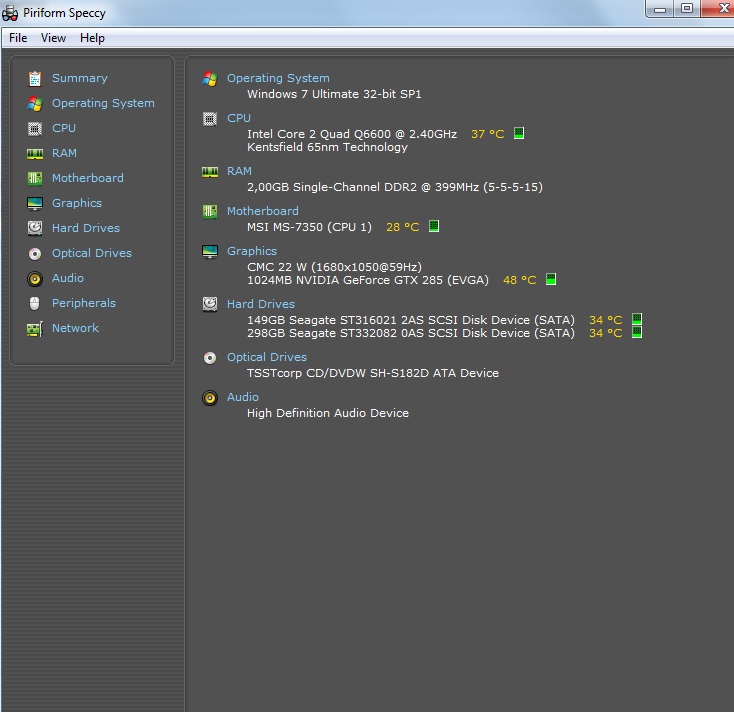Click the 48 °C graphics temperature value

pos(520,280)
